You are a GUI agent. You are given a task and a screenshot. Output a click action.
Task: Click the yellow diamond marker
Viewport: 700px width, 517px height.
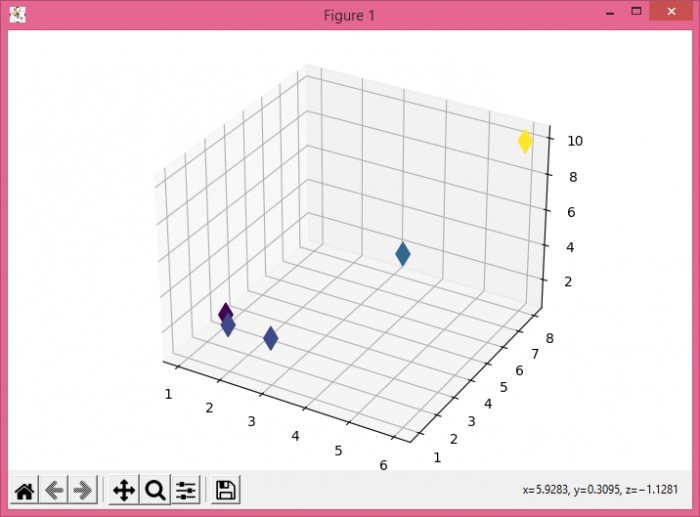tap(525, 141)
